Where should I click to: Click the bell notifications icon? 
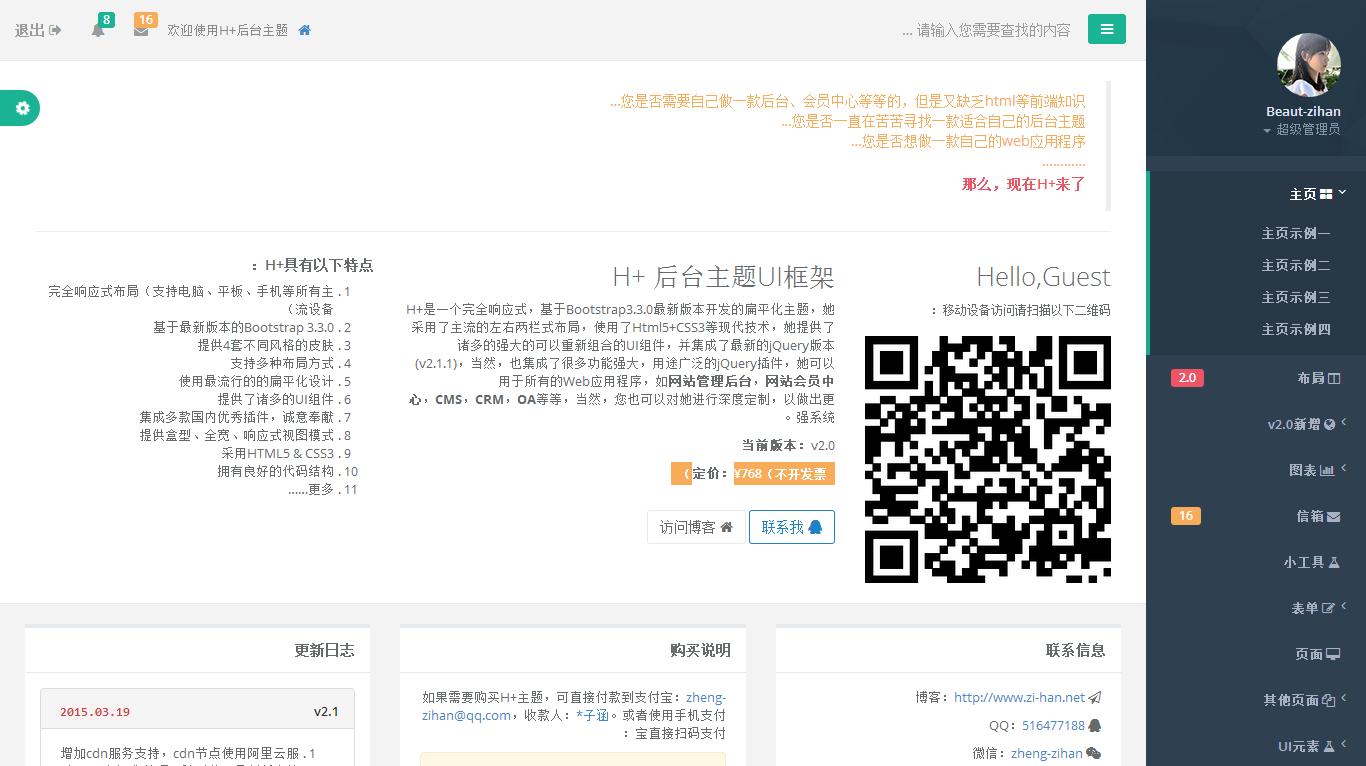point(98,30)
